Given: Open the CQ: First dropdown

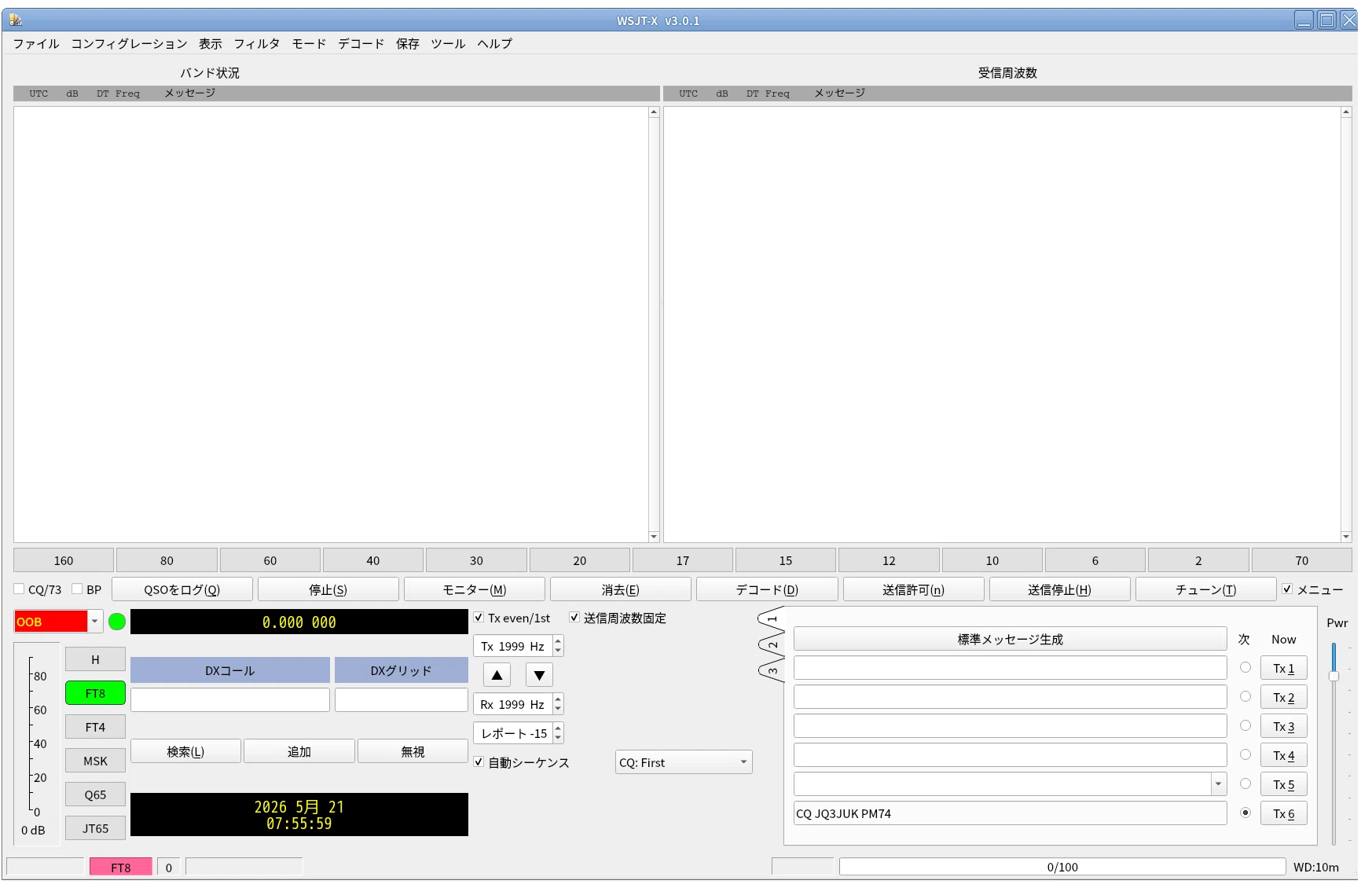Looking at the screenshot, I should 684,762.
